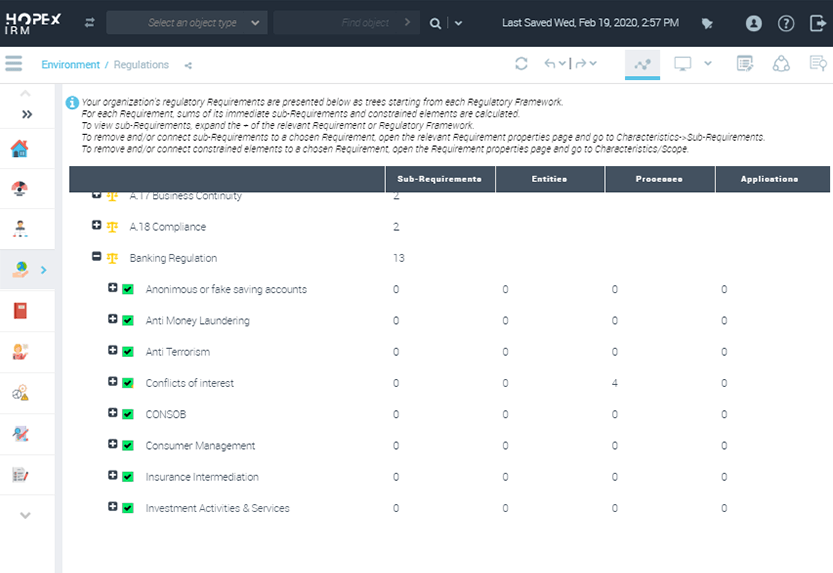Image resolution: width=833 pixels, height=573 pixels.
Task: Click the Entities column header
Action: (549, 179)
